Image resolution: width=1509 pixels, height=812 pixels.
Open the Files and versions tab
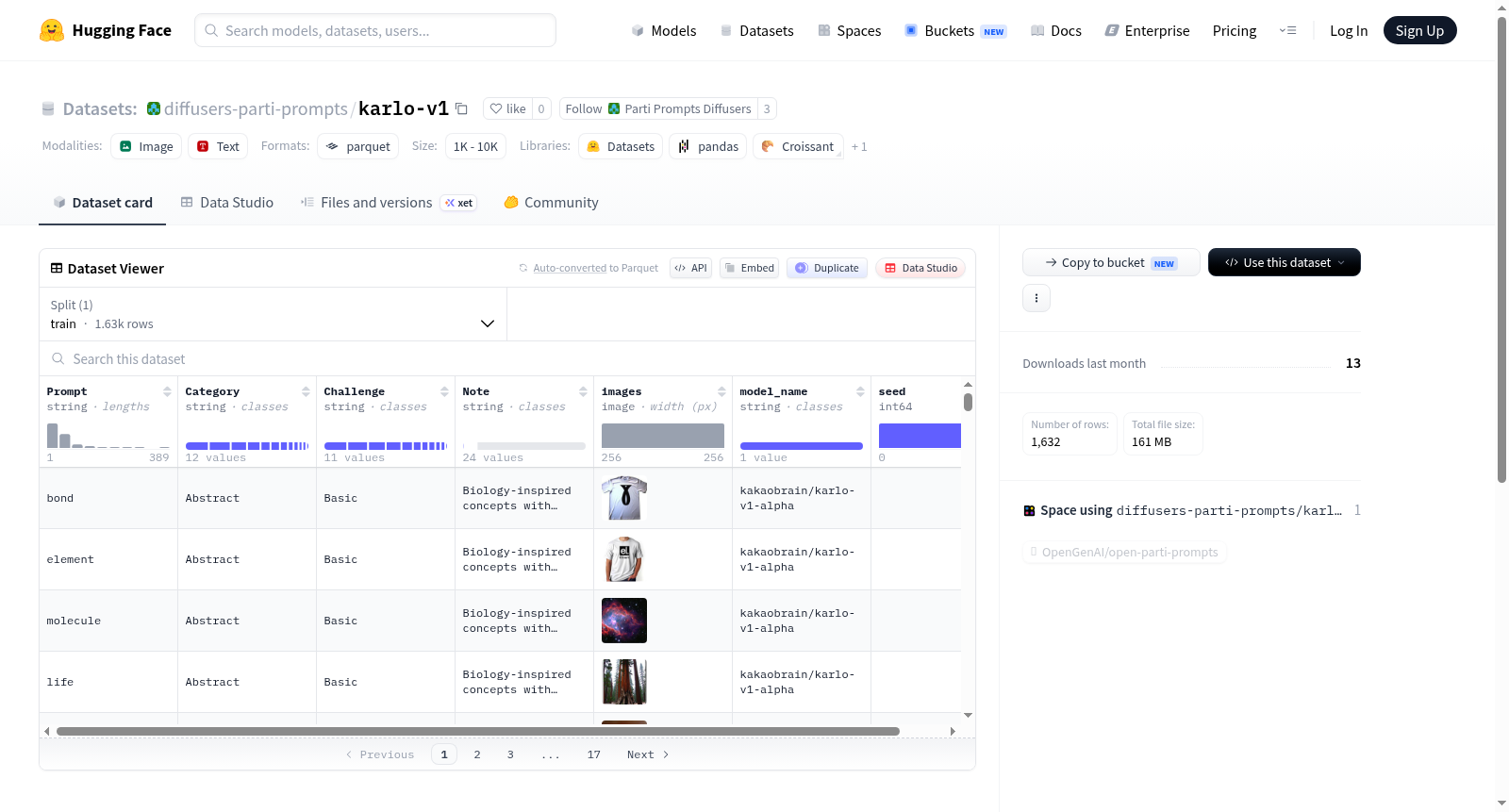pyautogui.click(x=389, y=202)
